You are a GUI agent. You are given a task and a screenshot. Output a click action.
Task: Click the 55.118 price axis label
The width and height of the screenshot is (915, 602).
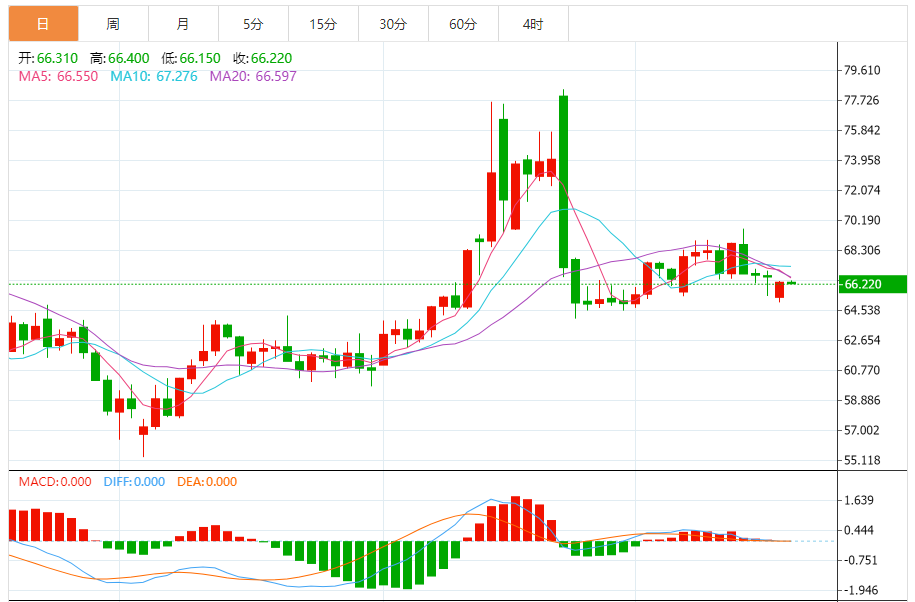862,460
